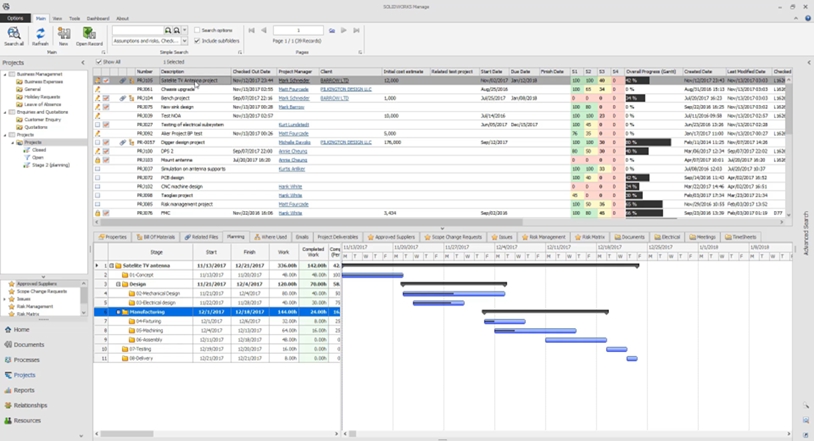
Task: Click the page number input field
Action: (299, 31)
